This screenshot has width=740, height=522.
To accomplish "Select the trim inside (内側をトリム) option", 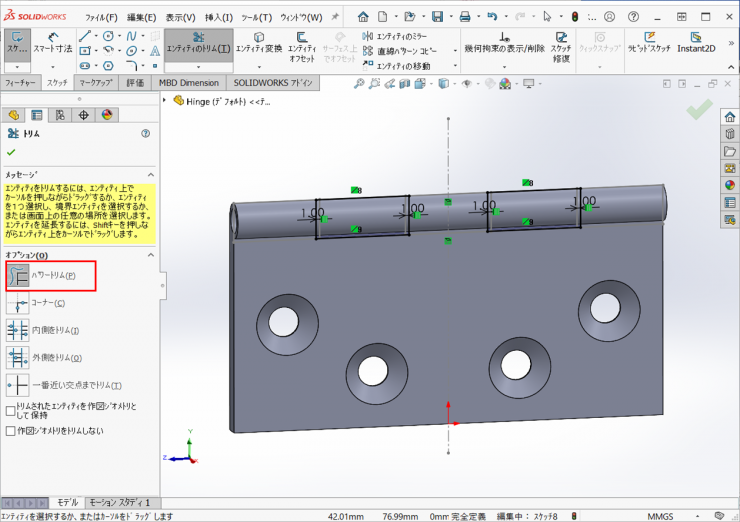I will coord(18,330).
